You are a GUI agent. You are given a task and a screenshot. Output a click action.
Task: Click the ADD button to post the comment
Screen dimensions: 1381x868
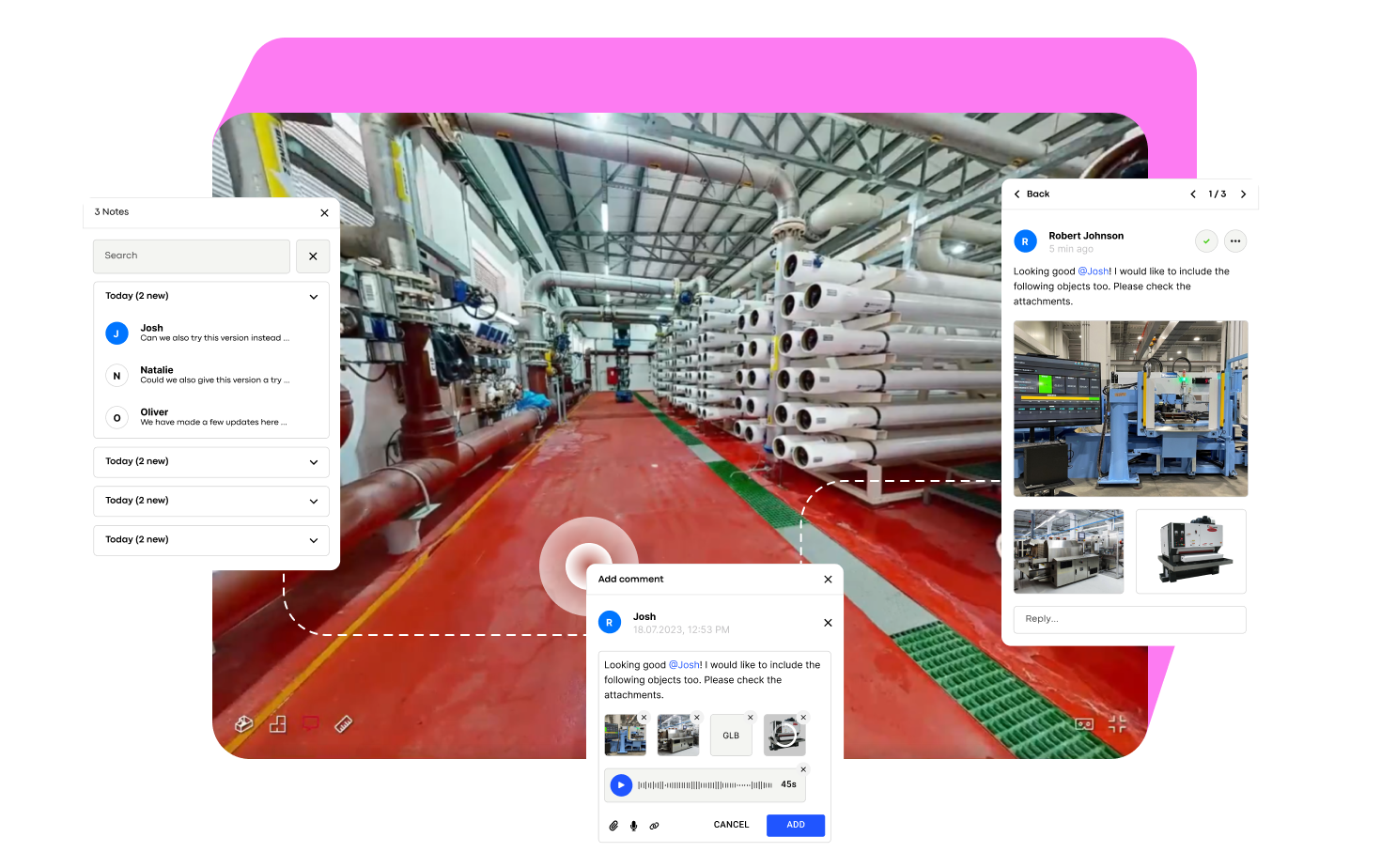795,825
